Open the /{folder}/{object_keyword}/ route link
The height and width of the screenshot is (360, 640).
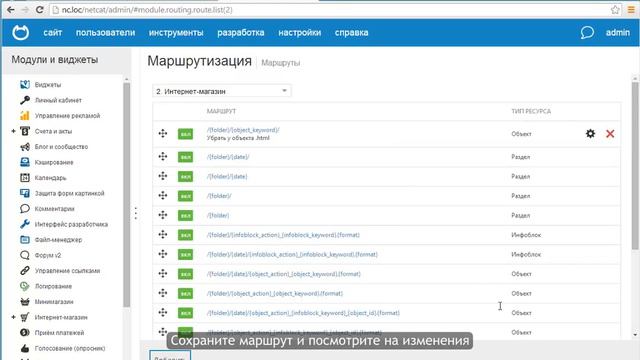243,130
